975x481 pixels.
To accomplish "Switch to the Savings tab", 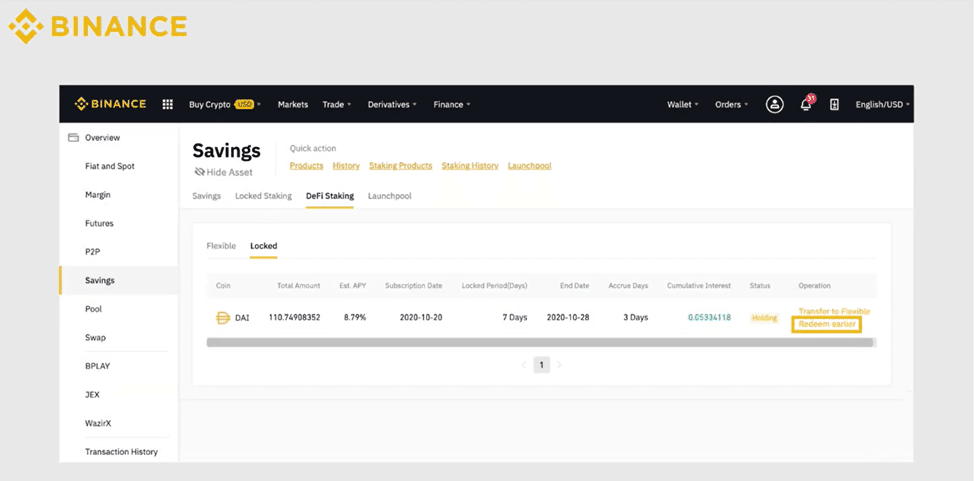I will [206, 196].
